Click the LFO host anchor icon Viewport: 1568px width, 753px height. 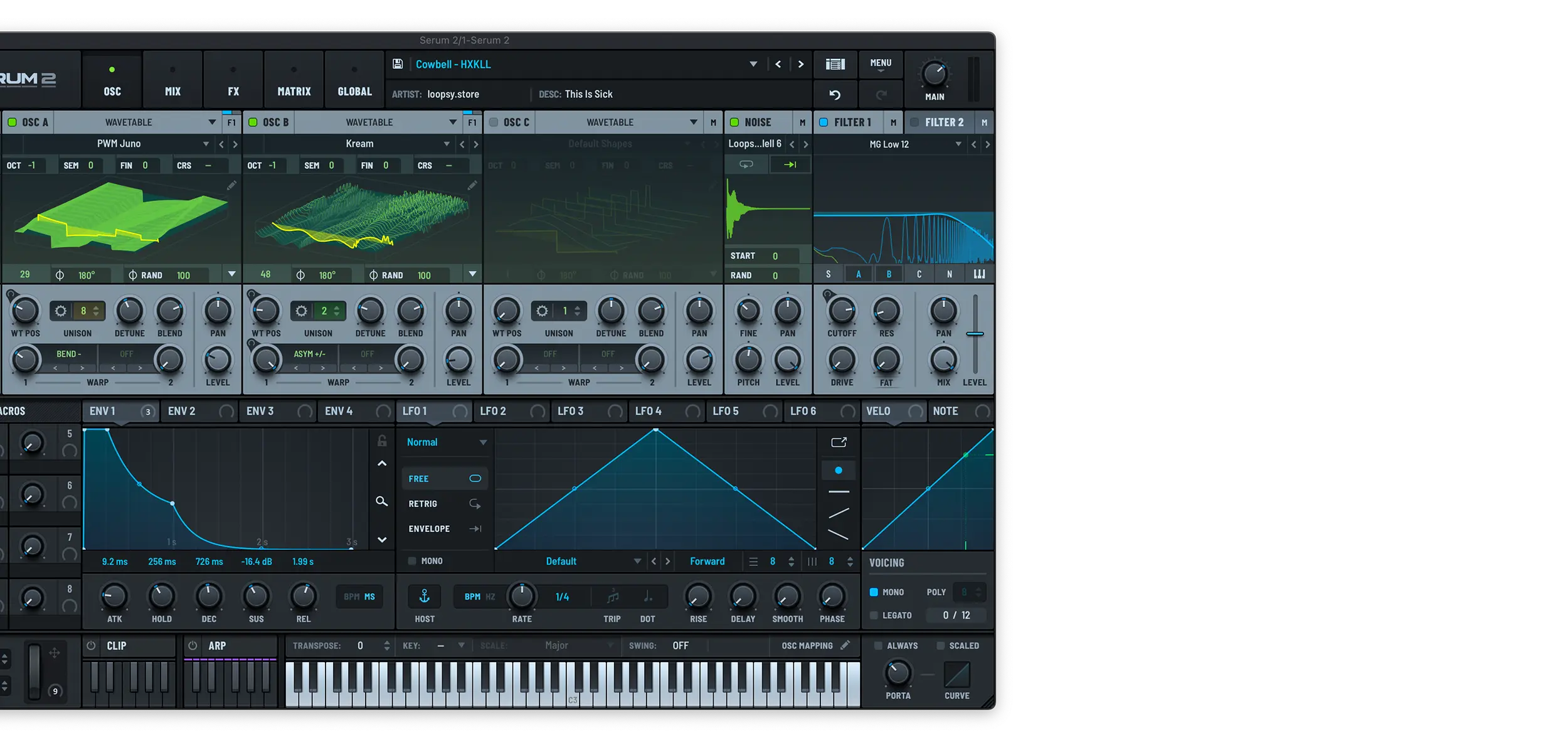[425, 596]
